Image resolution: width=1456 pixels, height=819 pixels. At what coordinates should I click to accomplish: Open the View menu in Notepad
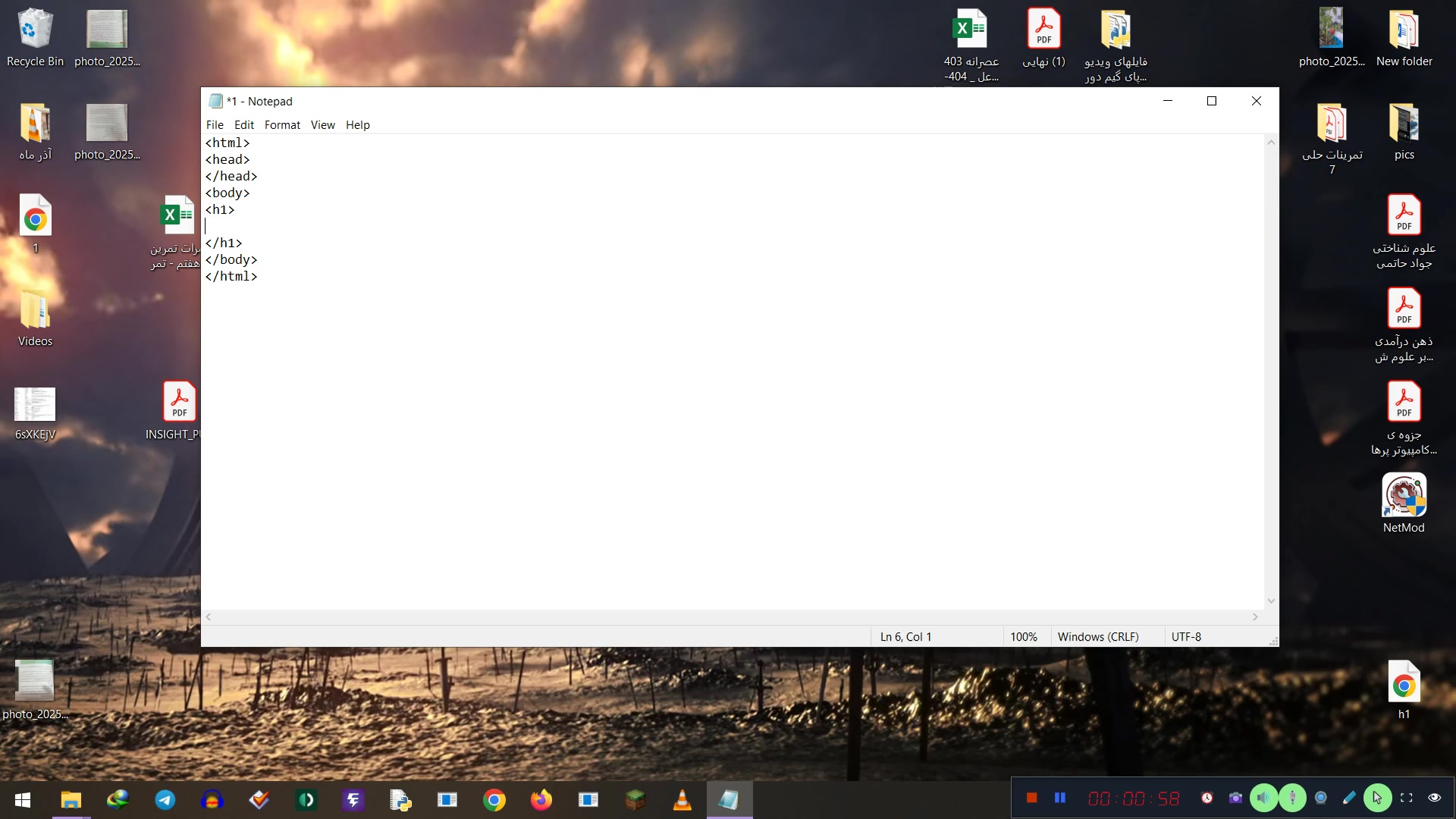(x=322, y=125)
